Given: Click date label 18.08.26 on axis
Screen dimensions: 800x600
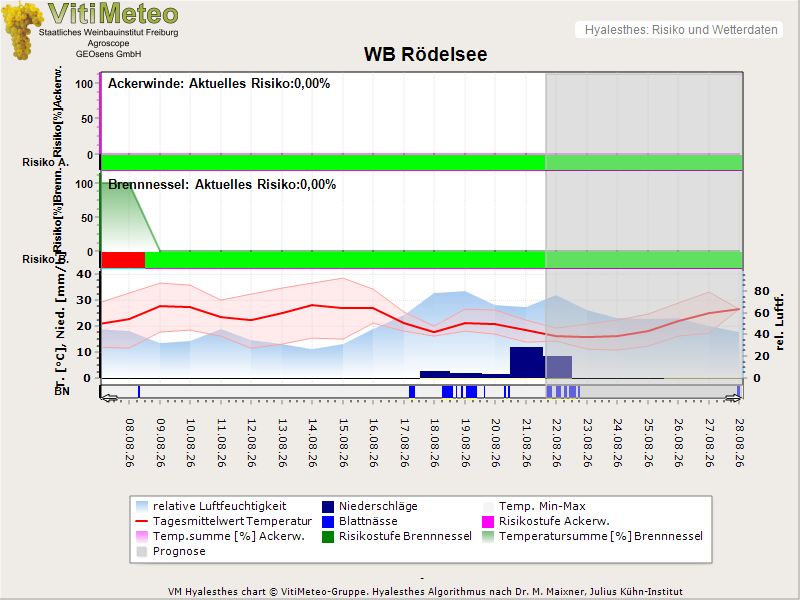Looking at the screenshot, I should 435,443.
